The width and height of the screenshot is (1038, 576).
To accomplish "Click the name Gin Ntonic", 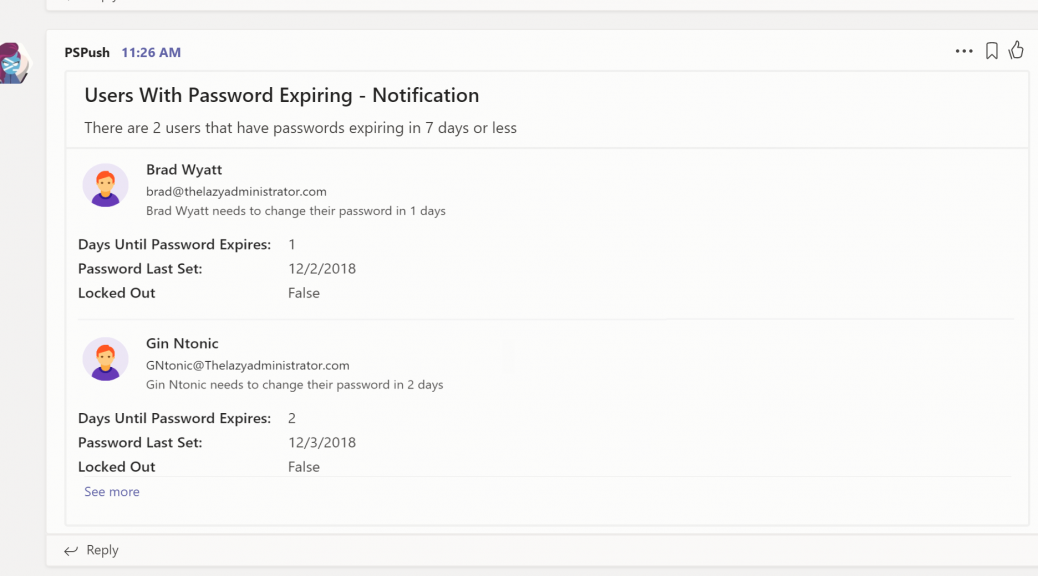I will (182, 344).
